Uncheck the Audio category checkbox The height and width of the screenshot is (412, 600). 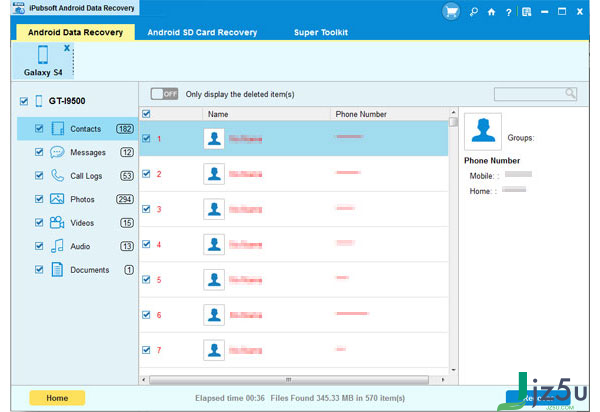coord(39,246)
